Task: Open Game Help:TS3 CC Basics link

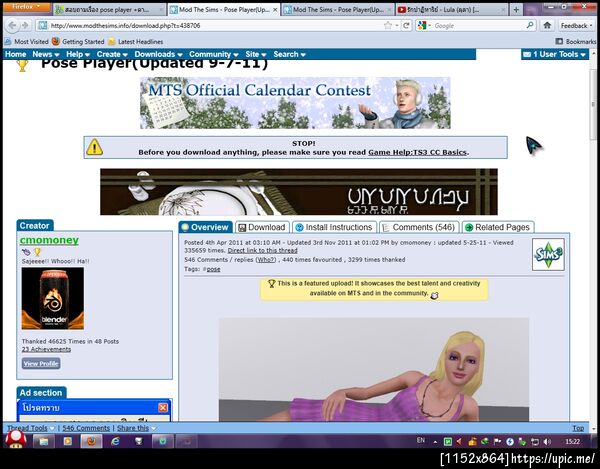Action: (x=417, y=152)
